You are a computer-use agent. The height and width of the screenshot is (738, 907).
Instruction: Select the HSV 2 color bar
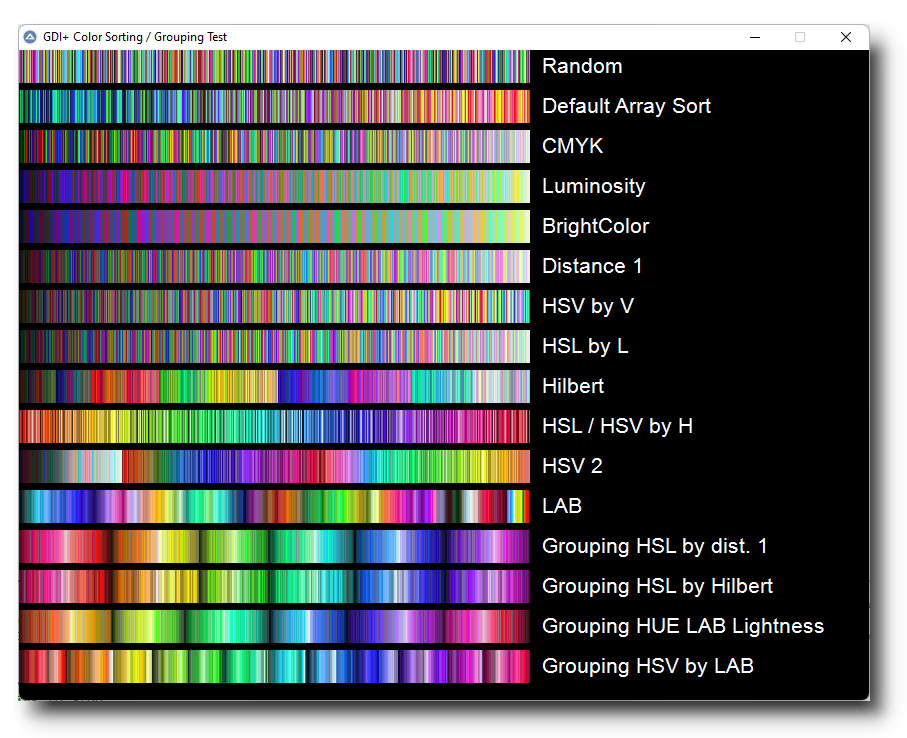[274, 467]
